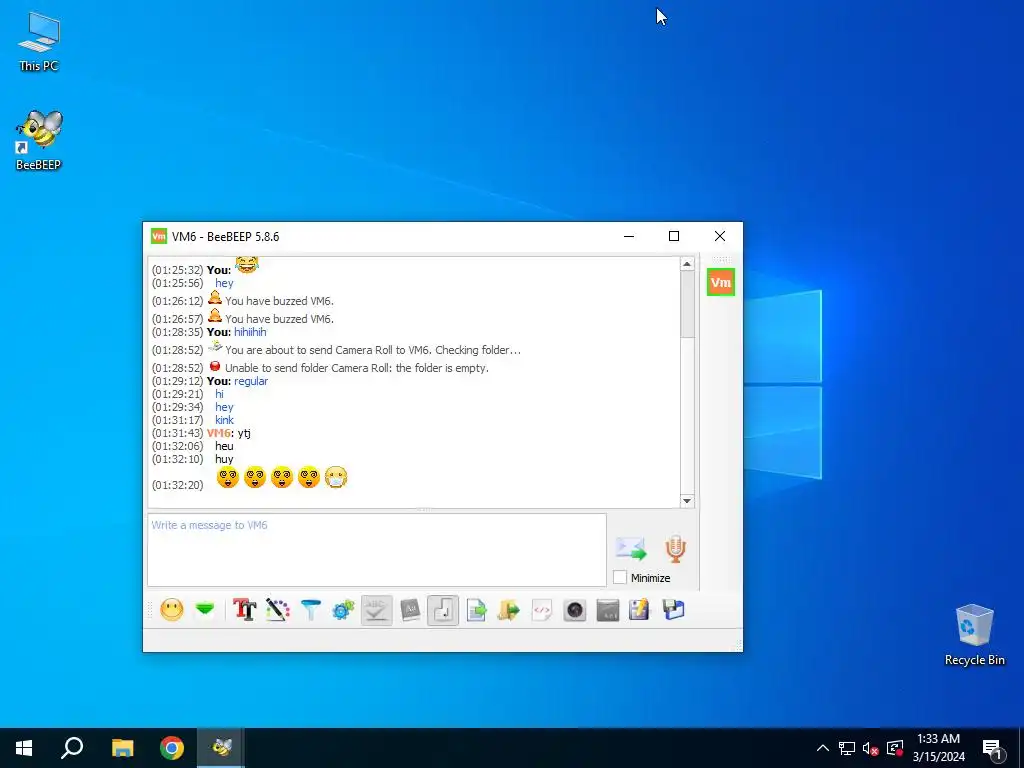Screen dimensions: 1024x768
Task: Open the font selection TT icon
Action: pyautogui.click(x=245, y=610)
